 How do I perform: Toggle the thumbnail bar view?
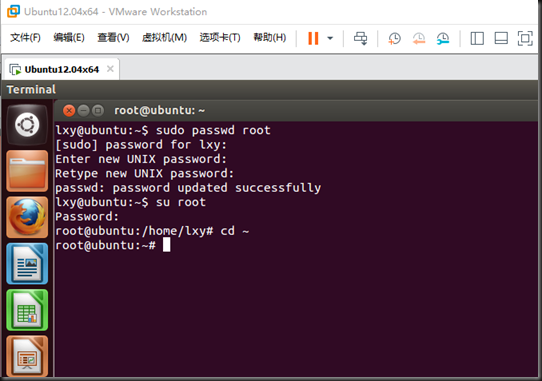click(x=501, y=38)
